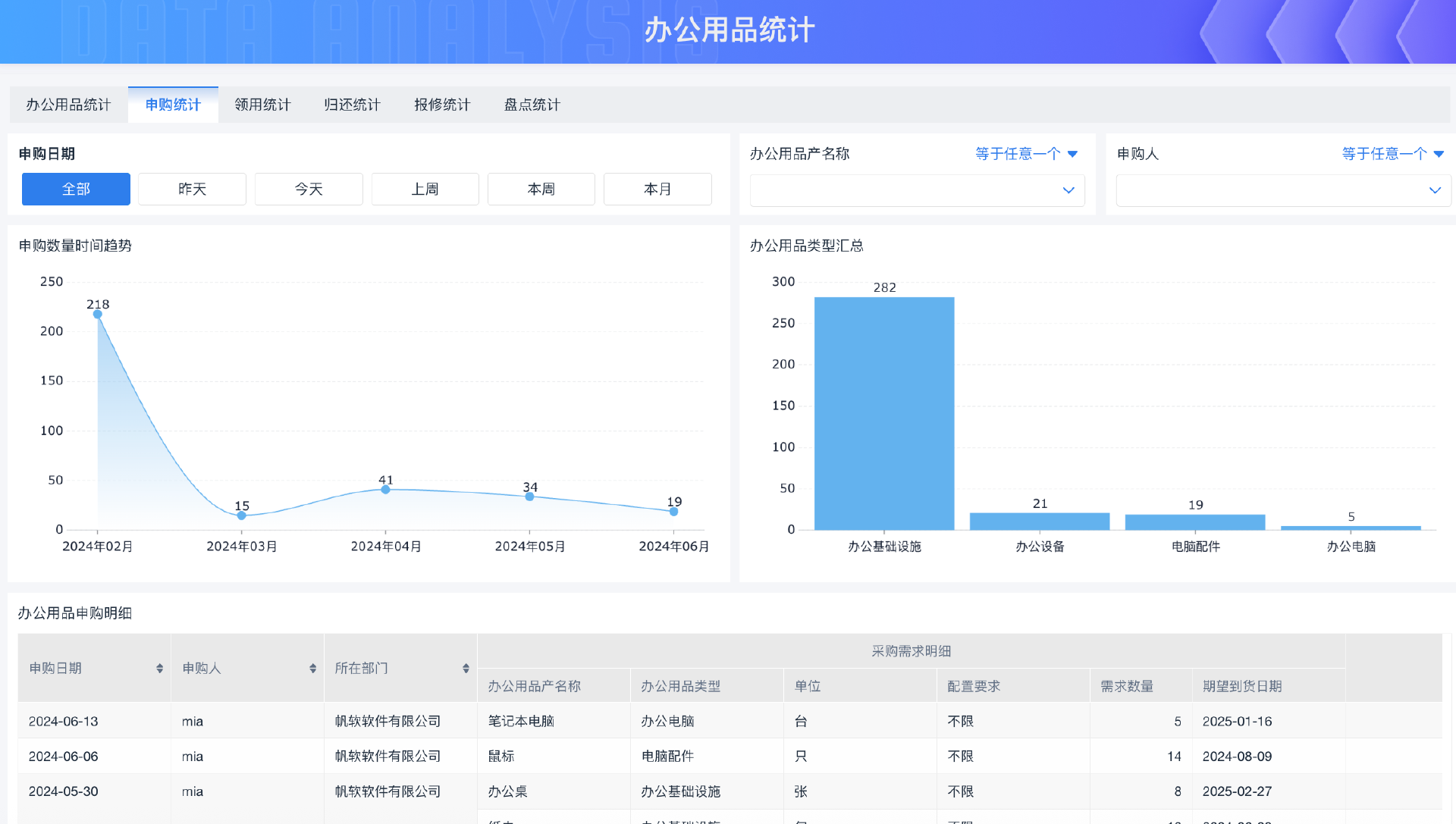
Task: Sort table by 申购人 column icon
Action: point(312,668)
